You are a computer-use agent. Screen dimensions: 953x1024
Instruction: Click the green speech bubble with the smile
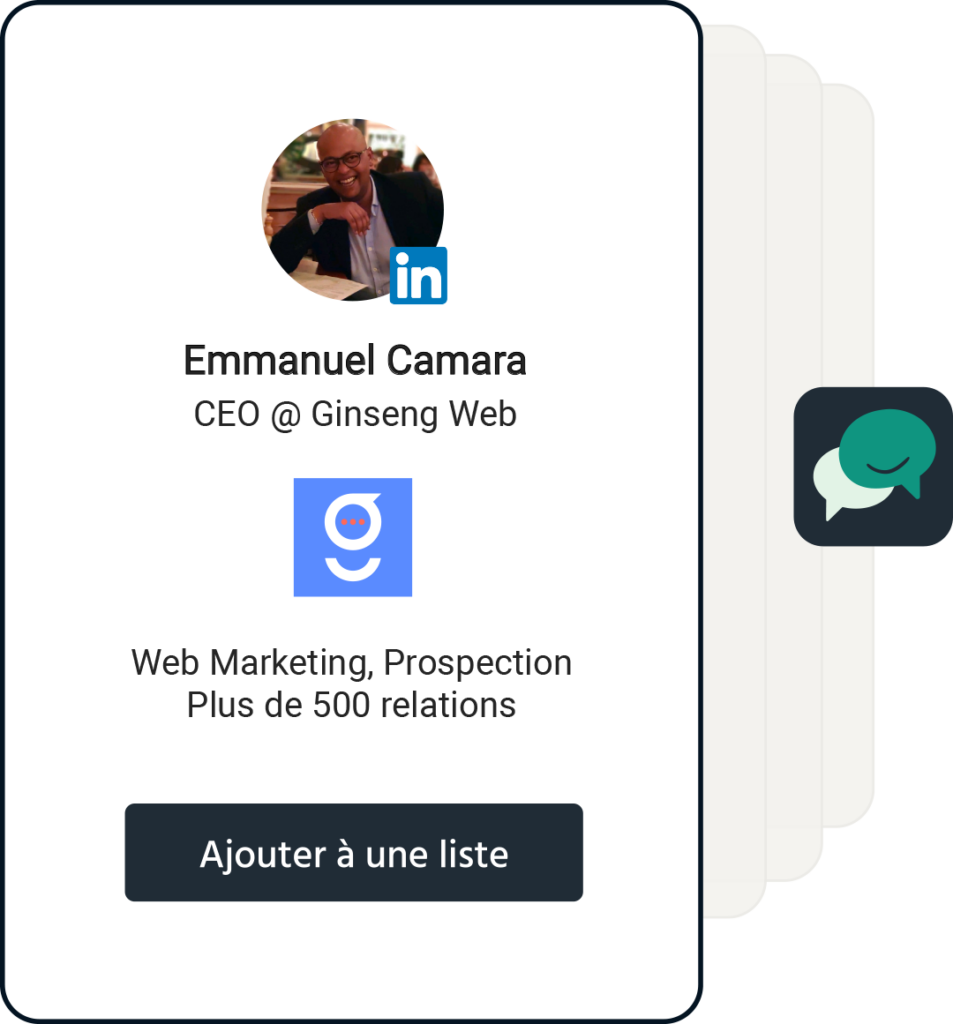coord(888,452)
